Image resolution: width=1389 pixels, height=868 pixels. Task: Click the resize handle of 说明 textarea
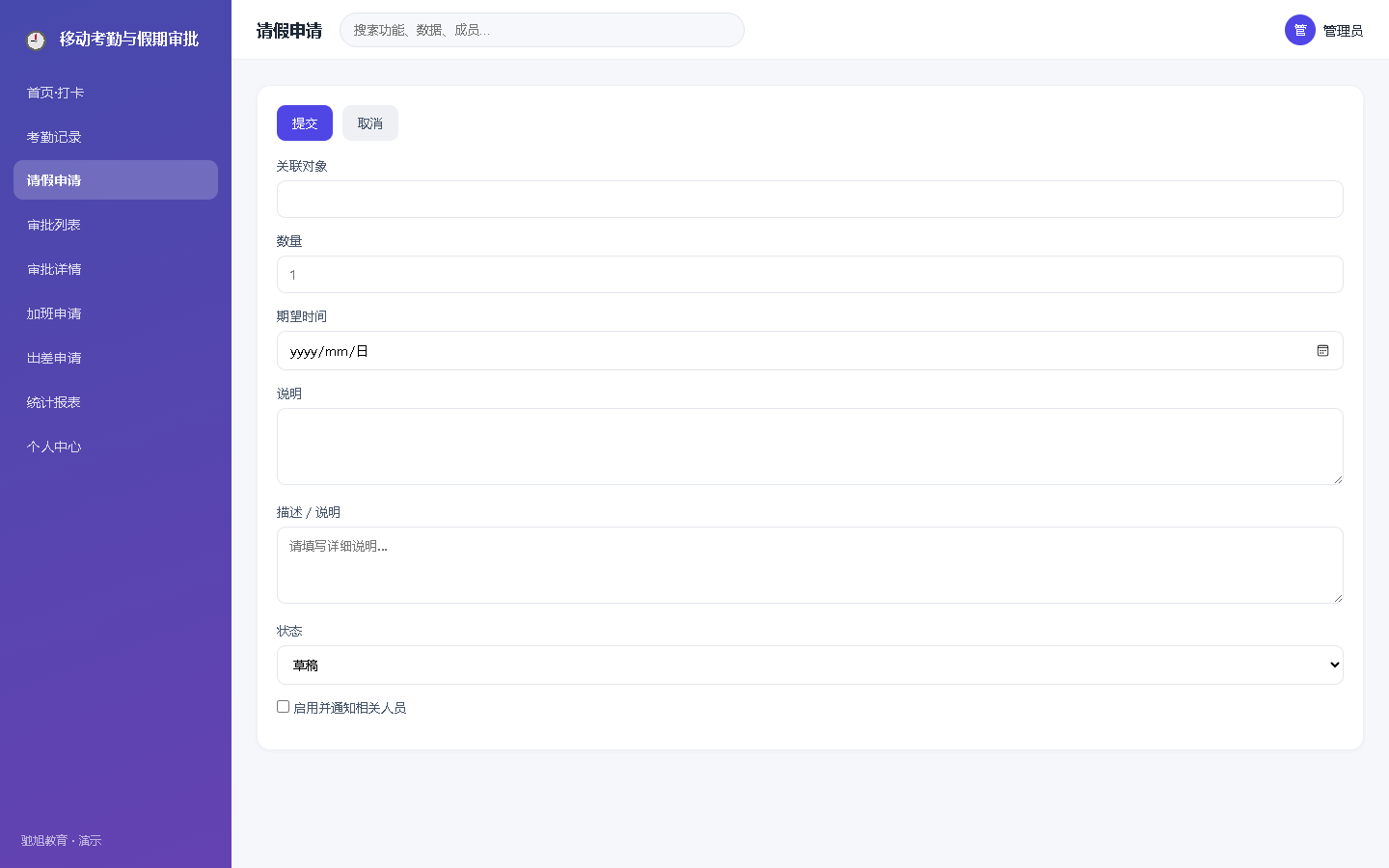coord(1338,479)
